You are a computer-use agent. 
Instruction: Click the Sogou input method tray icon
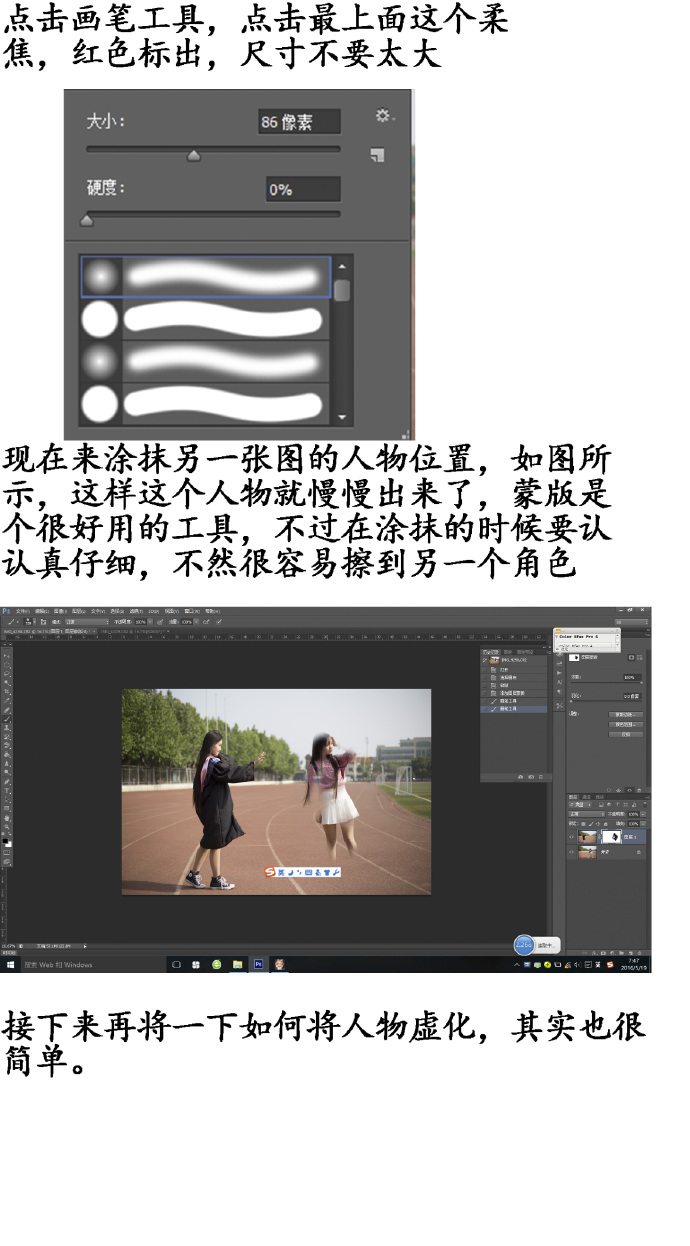click(610, 965)
